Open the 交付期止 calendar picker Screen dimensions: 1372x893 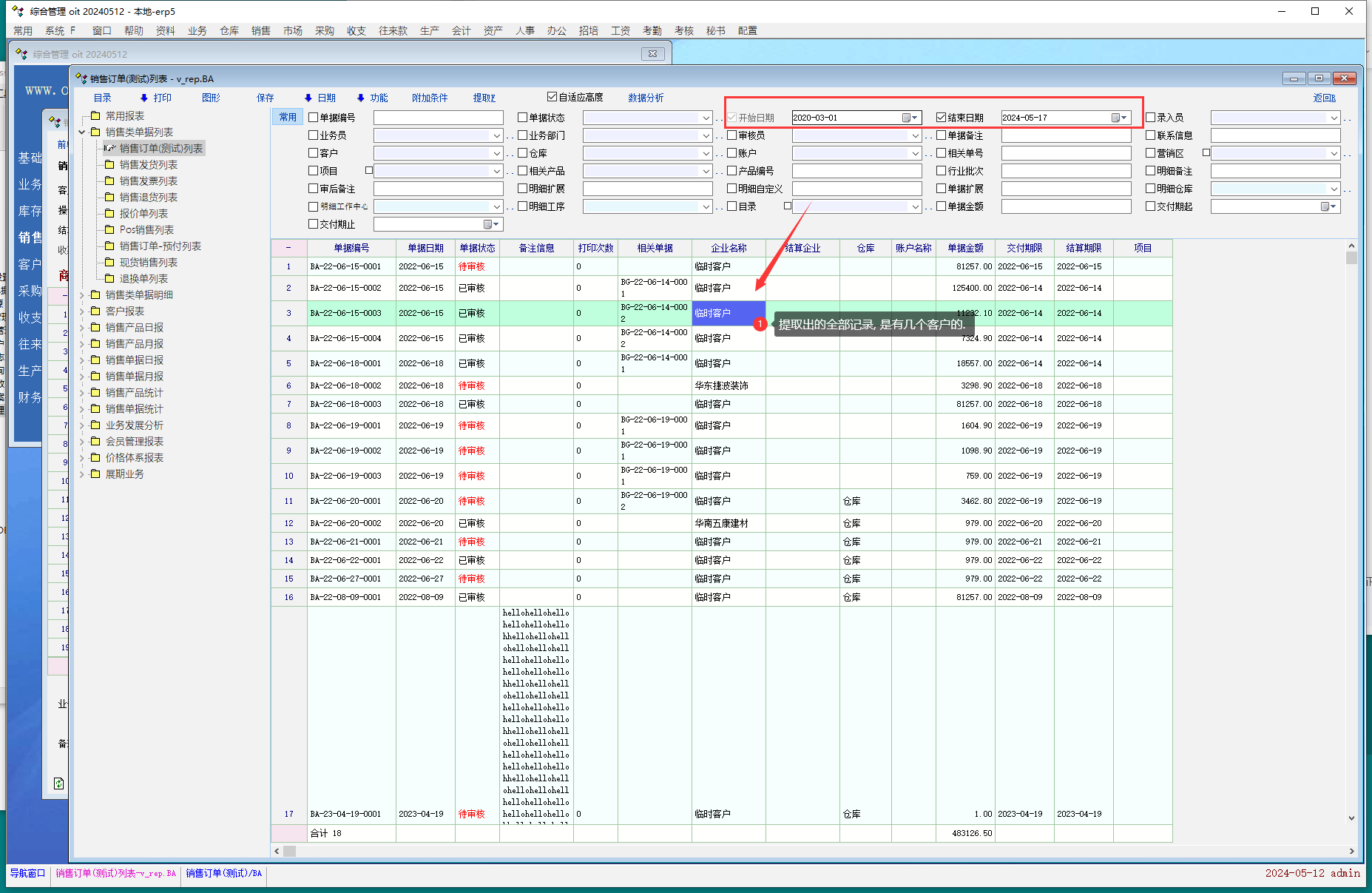490,224
